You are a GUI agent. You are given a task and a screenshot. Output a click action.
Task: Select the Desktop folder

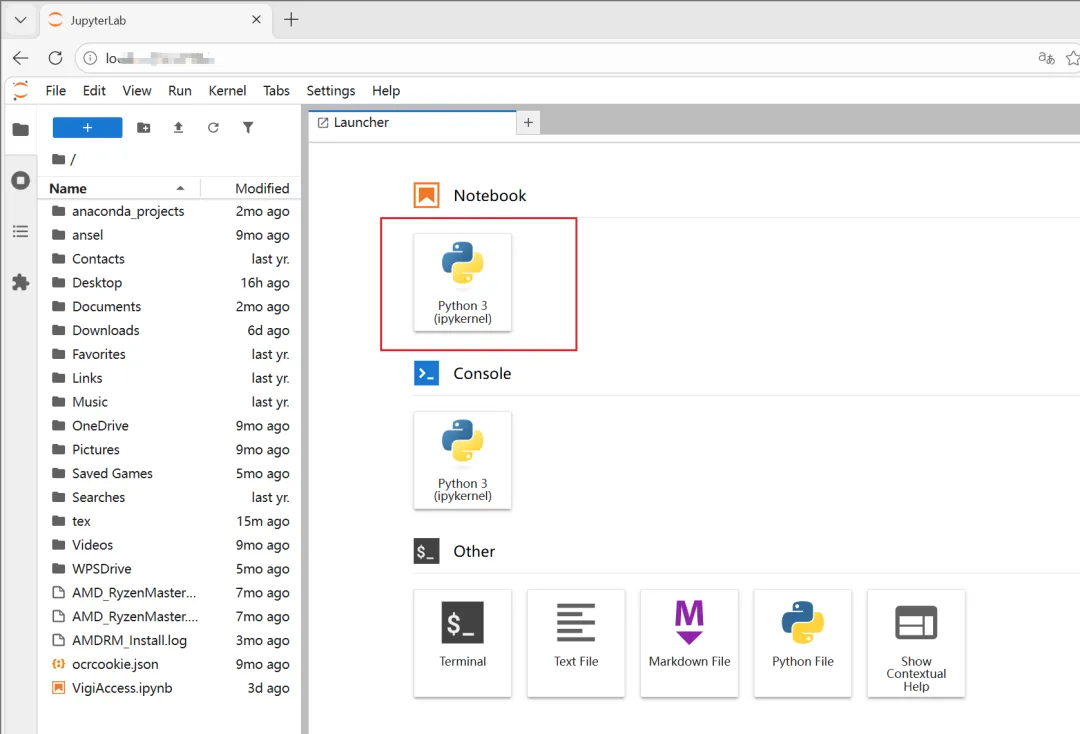point(170,283)
